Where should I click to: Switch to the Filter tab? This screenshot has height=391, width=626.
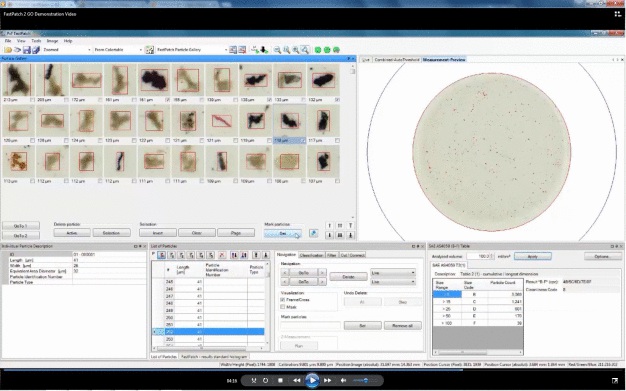pyautogui.click(x=332, y=255)
